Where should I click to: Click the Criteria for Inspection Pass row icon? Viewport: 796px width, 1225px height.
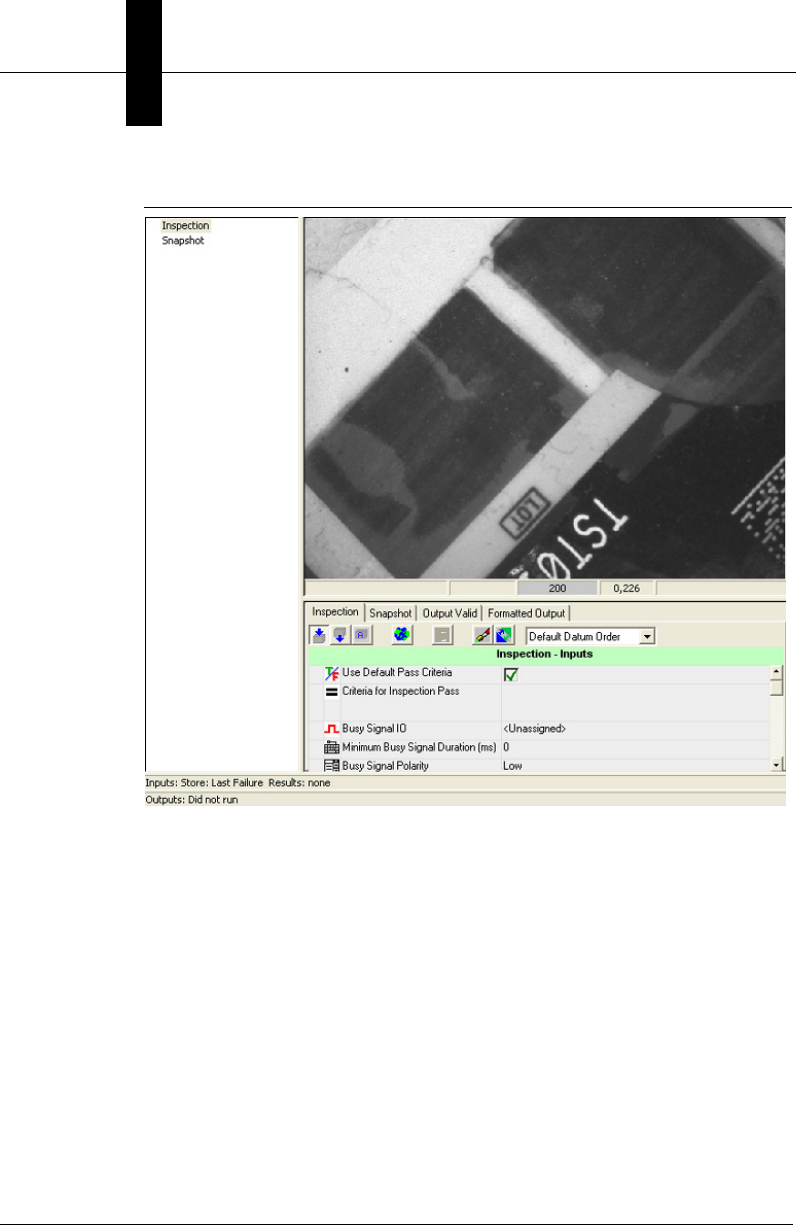coord(332,692)
